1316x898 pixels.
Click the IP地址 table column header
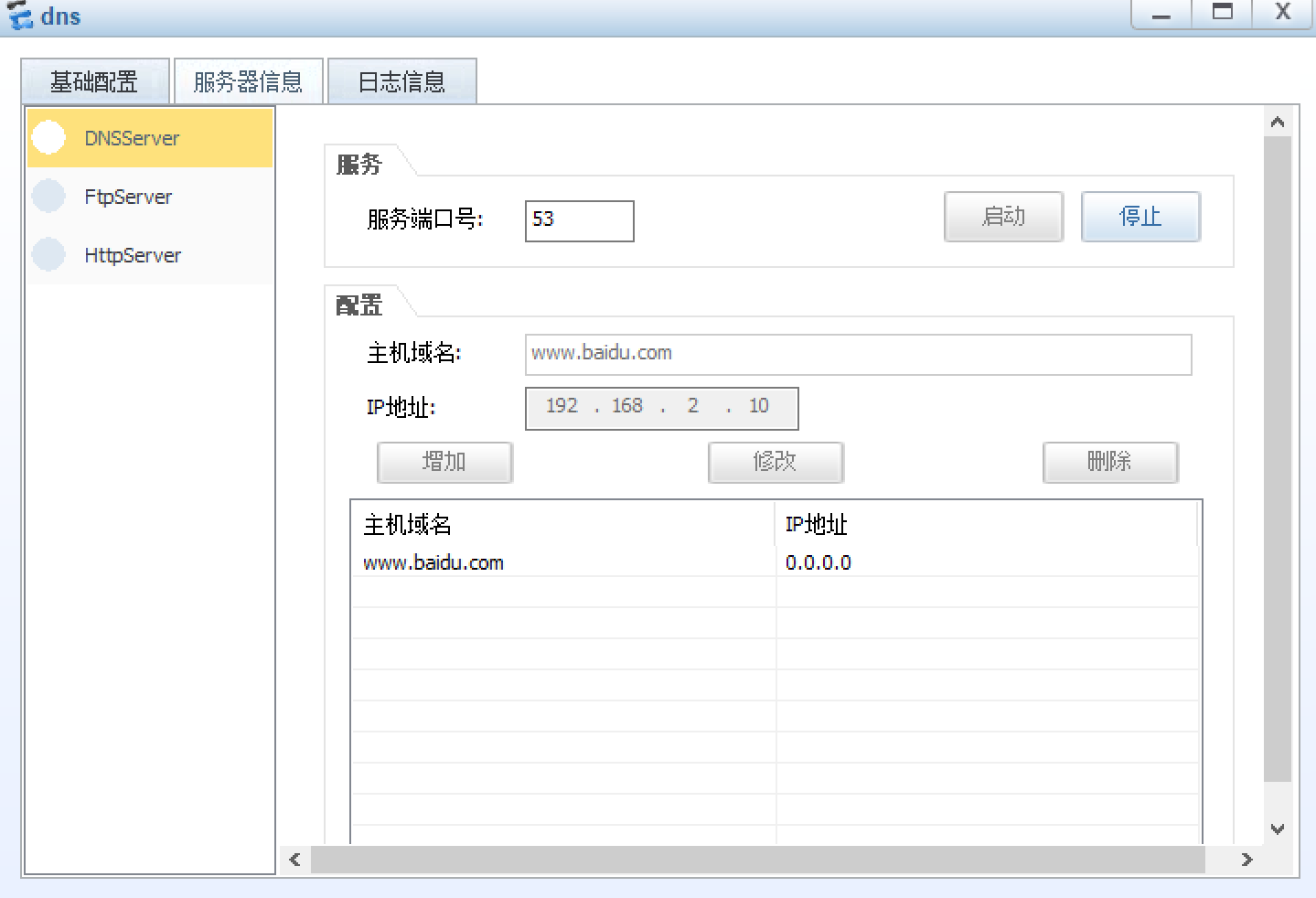(x=987, y=524)
